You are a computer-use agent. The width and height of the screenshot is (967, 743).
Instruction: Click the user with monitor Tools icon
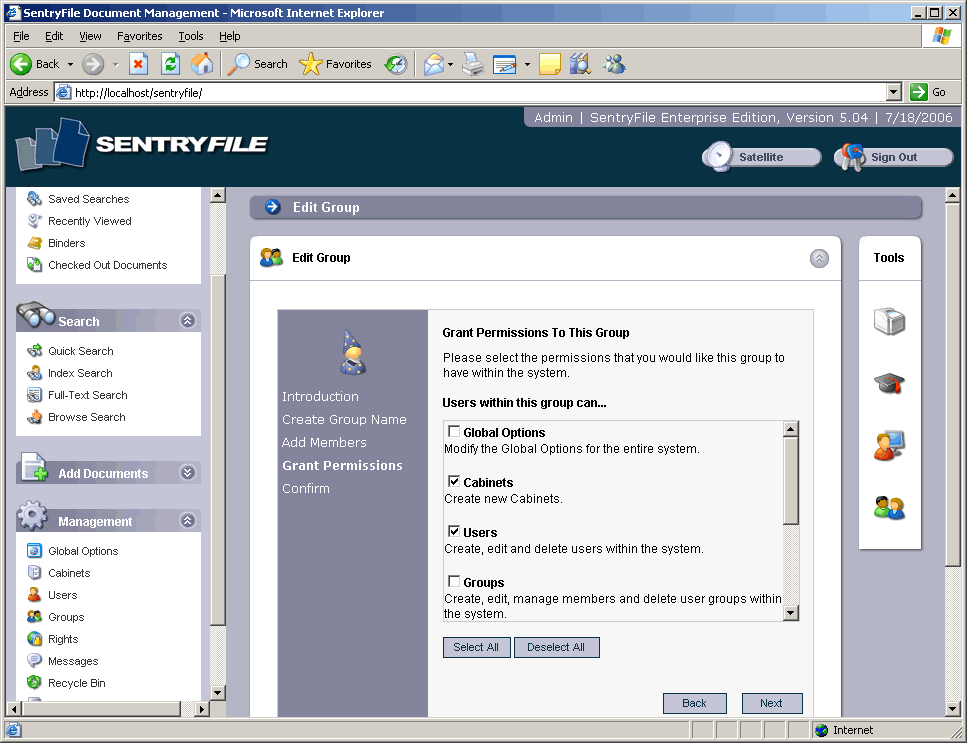click(889, 445)
